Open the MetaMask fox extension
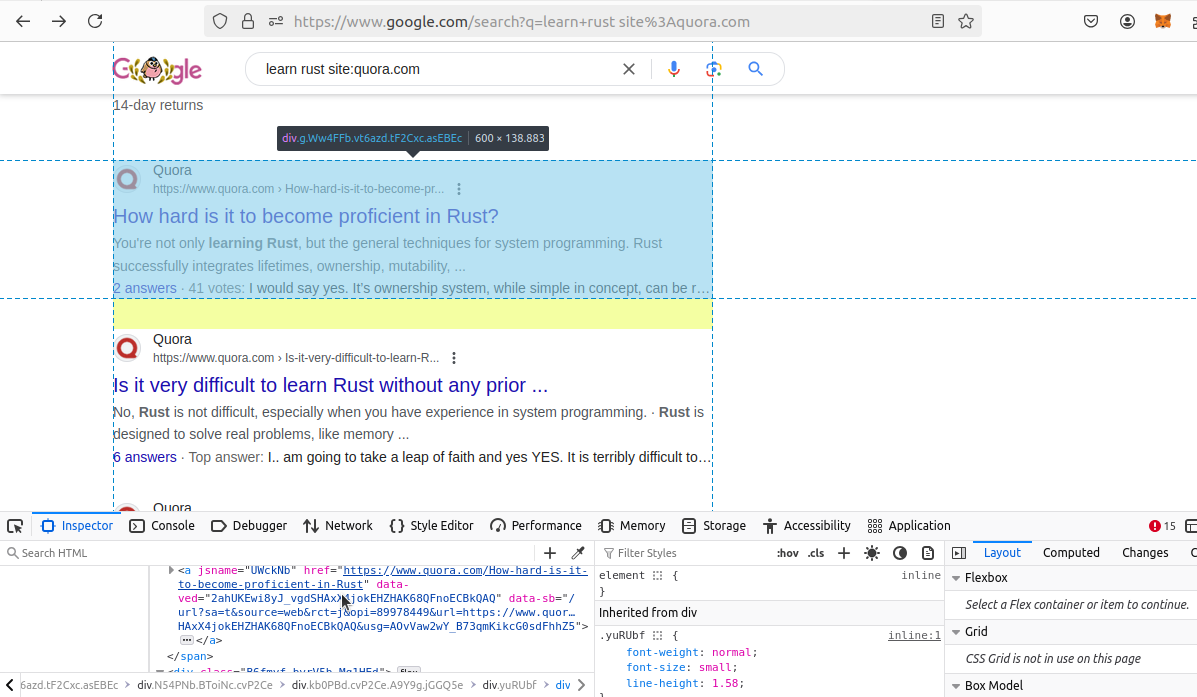 pyautogui.click(x=1163, y=21)
